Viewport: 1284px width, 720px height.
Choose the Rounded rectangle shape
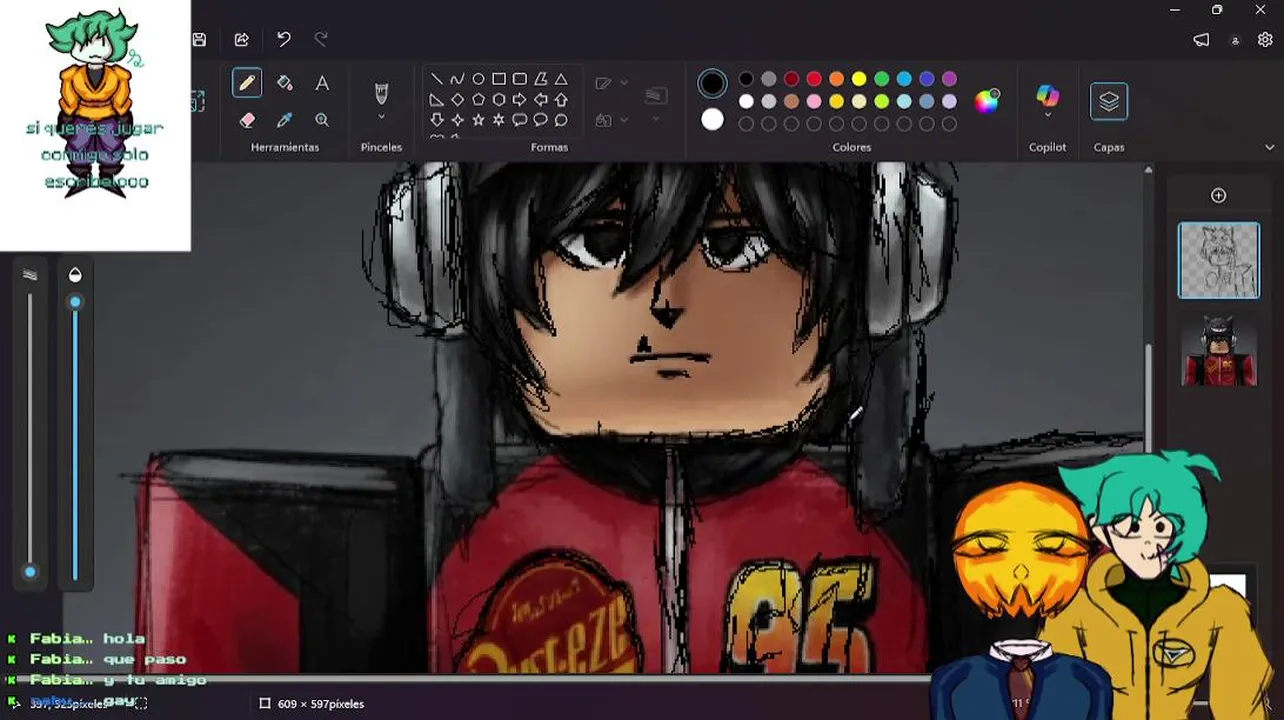[520, 79]
